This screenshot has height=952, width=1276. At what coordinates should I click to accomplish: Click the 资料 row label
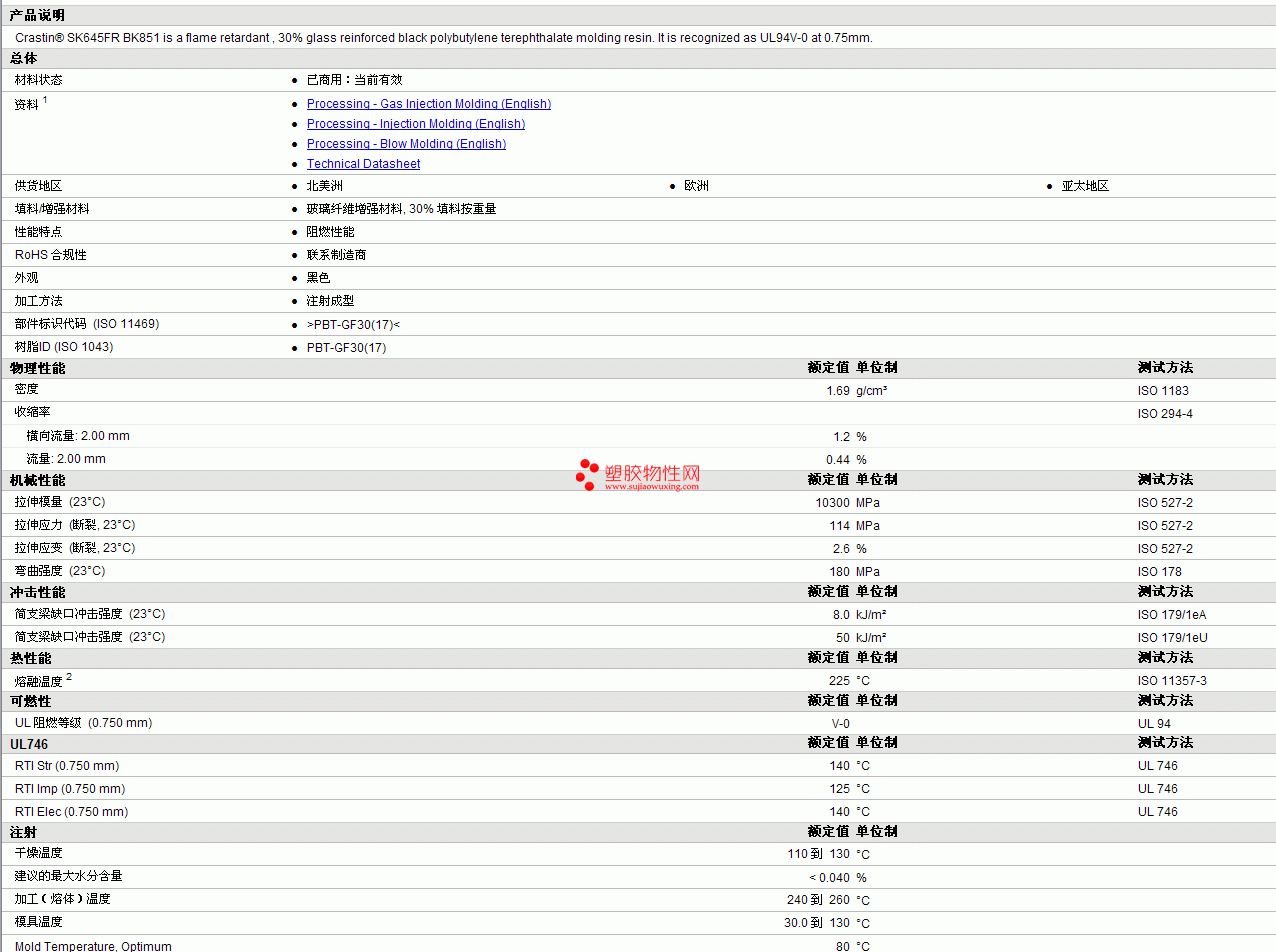point(27,104)
